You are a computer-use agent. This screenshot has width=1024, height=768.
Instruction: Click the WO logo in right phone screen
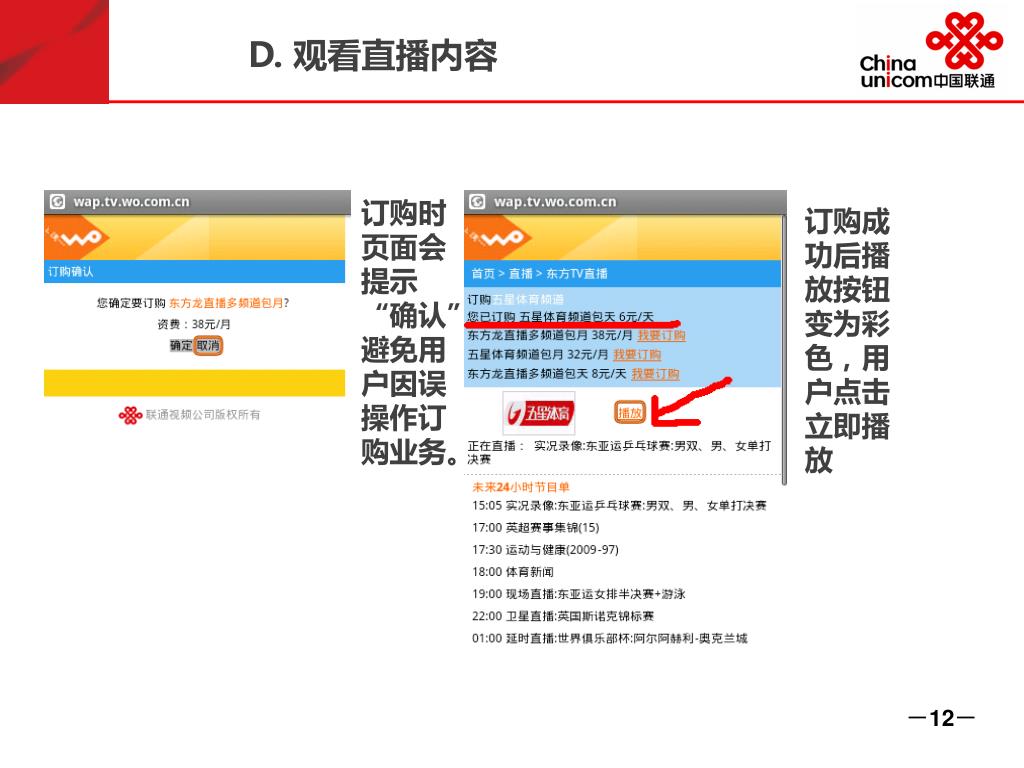pyautogui.click(x=498, y=238)
